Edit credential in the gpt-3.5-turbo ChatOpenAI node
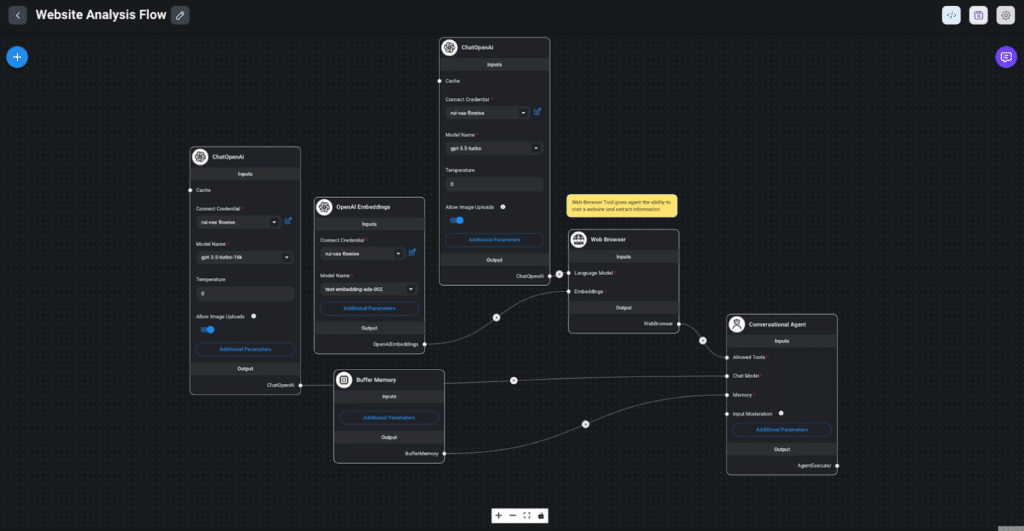Image resolution: width=1024 pixels, height=531 pixels. click(x=537, y=112)
